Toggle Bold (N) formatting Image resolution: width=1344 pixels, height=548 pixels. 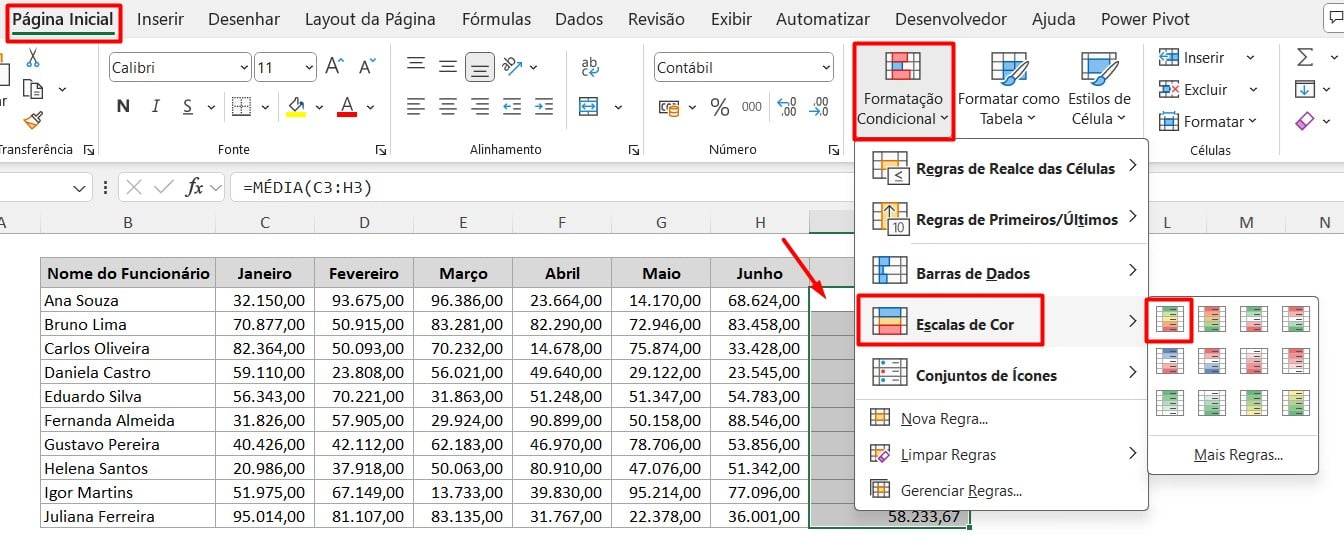click(x=124, y=106)
